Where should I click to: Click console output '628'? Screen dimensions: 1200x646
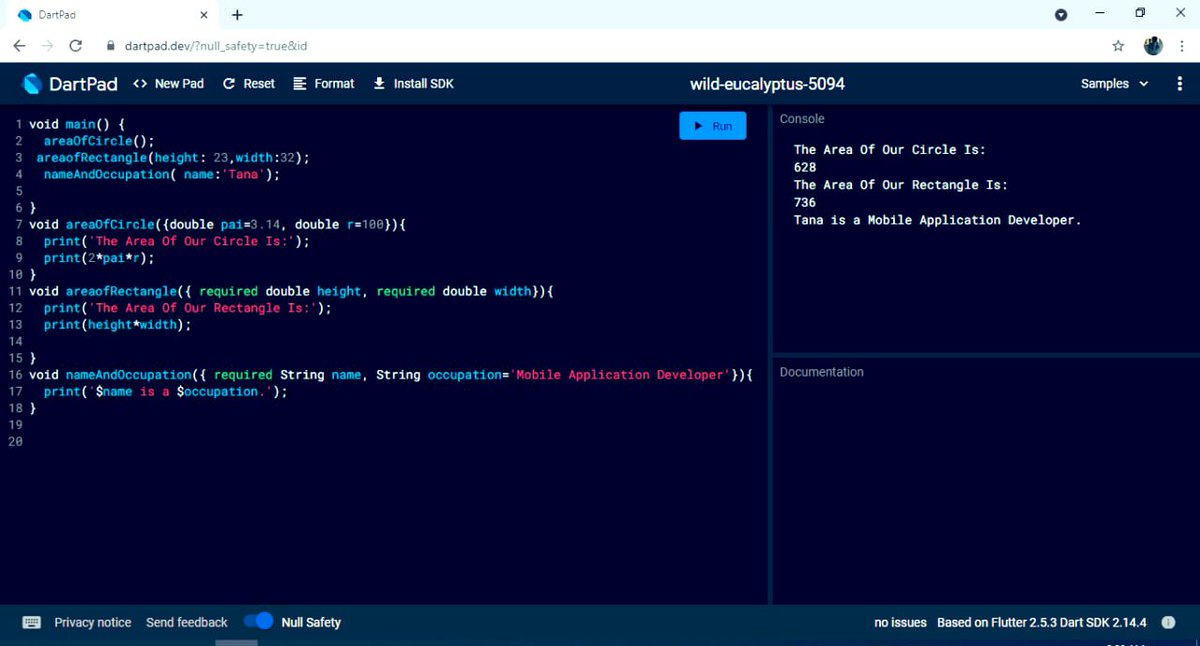805,167
